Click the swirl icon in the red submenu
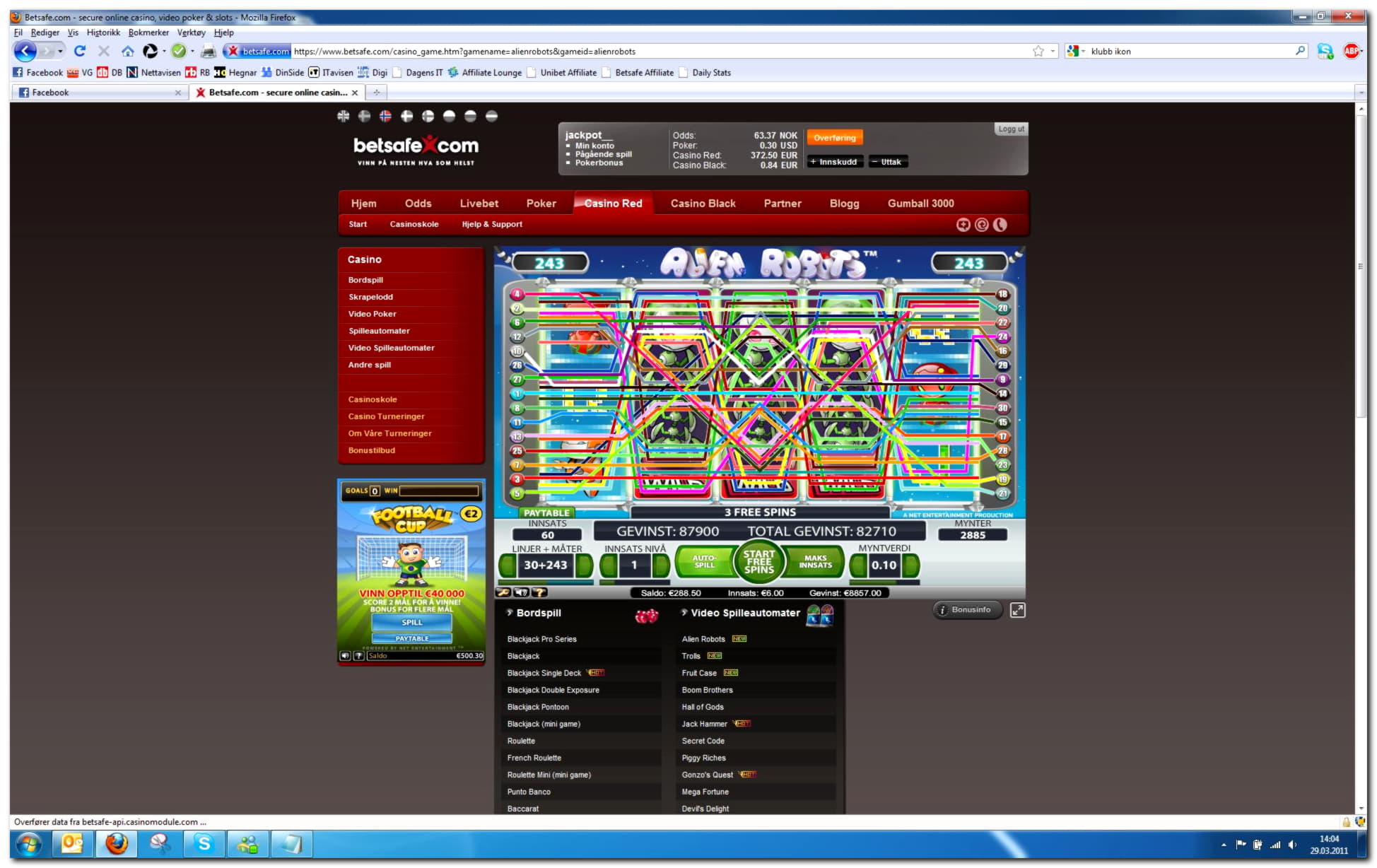The width and height of the screenshot is (1377, 868). (x=981, y=225)
